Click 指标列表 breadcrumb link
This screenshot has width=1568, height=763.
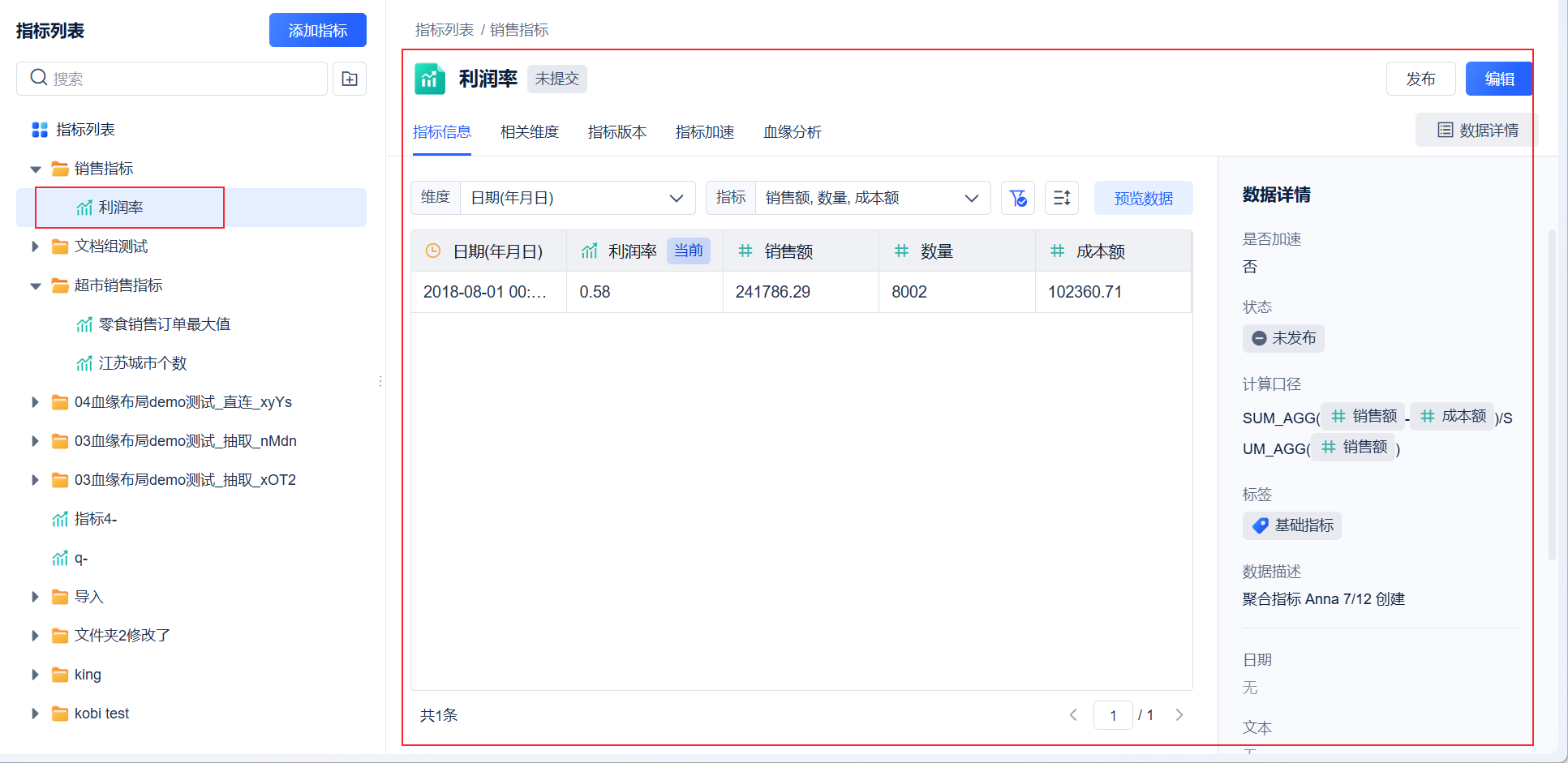tap(445, 30)
